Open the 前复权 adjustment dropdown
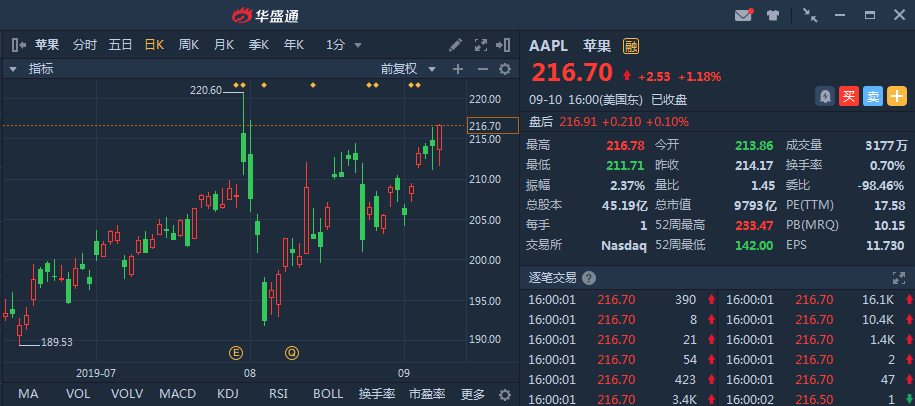 pyautogui.click(x=408, y=69)
